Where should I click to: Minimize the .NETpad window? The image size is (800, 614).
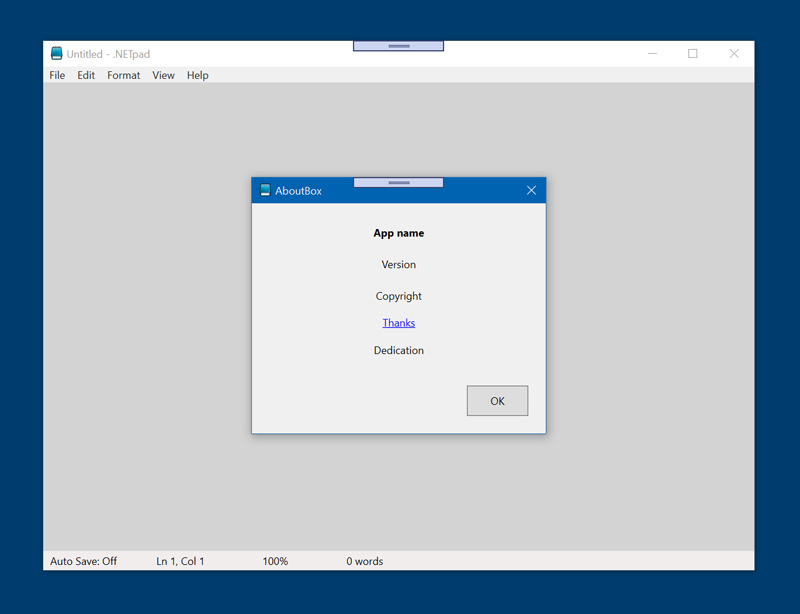[652, 54]
